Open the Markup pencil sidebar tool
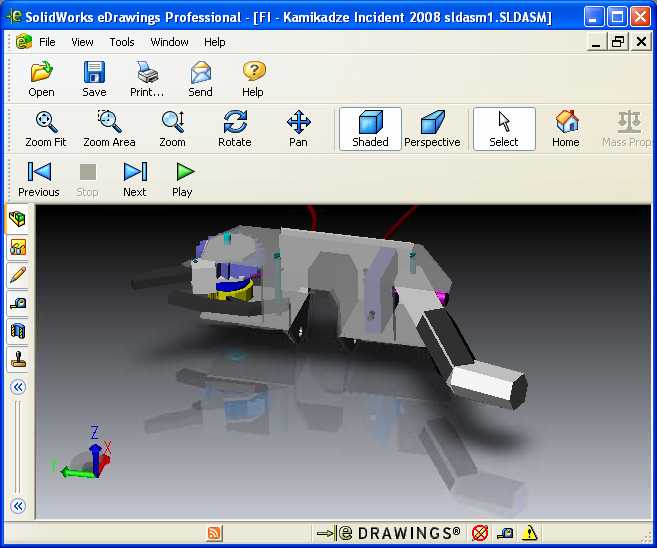This screenshot has height=548, width=657. click(x=18, y=275)
